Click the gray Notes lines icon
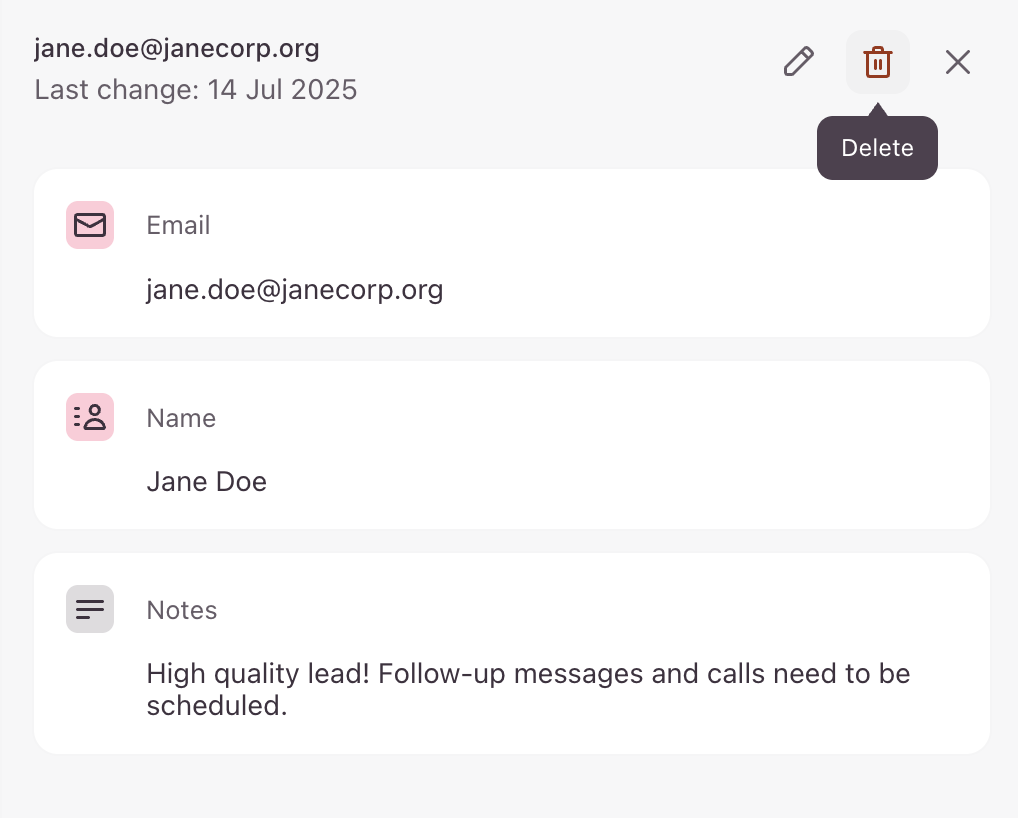1018x818 pixels. click(x=90, y=609)
